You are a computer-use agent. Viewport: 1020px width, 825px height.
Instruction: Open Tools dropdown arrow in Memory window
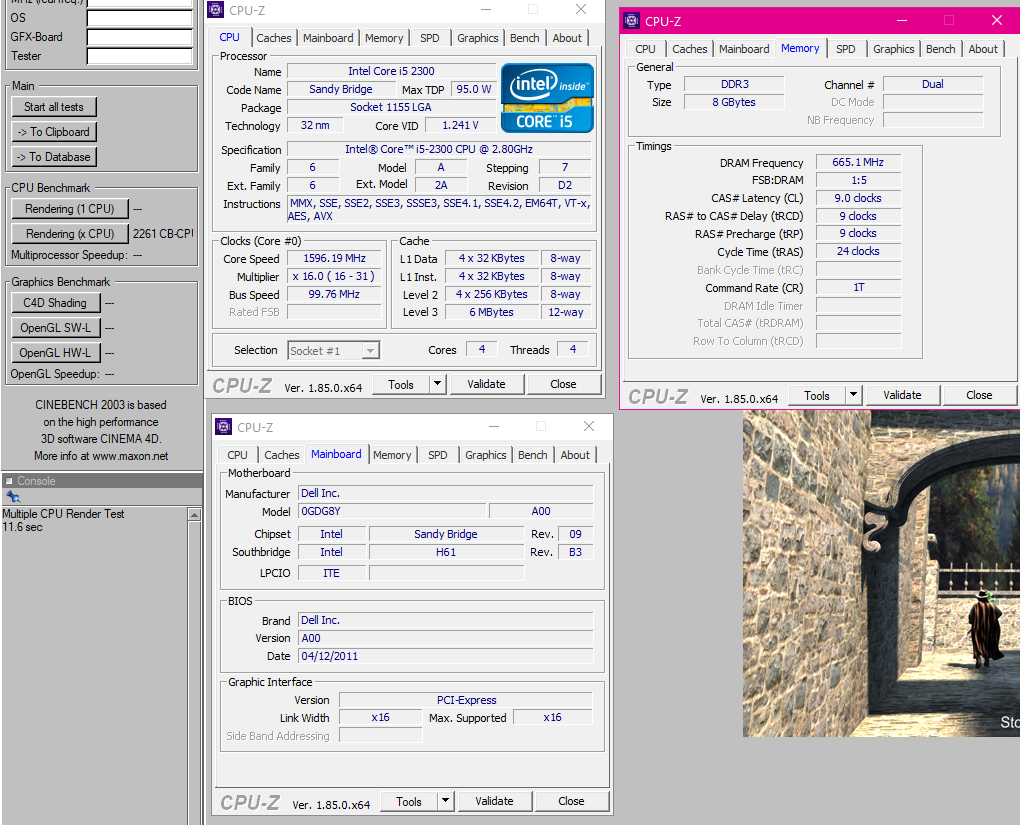pos(853,394)
